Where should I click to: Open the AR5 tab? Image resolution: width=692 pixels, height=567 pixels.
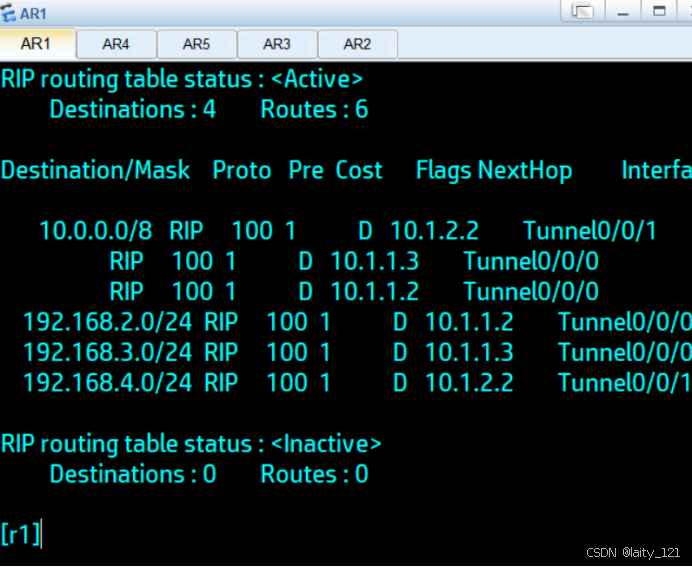pyautogui.click(x=196, y=44)
